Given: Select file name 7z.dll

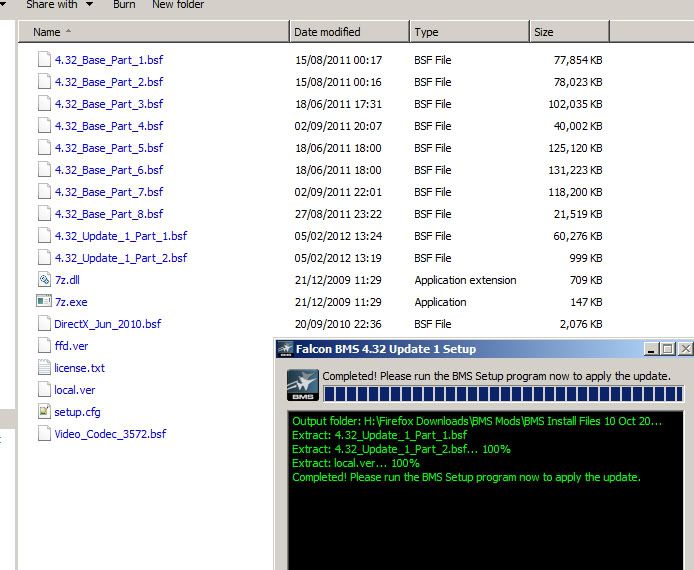Looking at the screenshot, I should [x=67, y=280].
